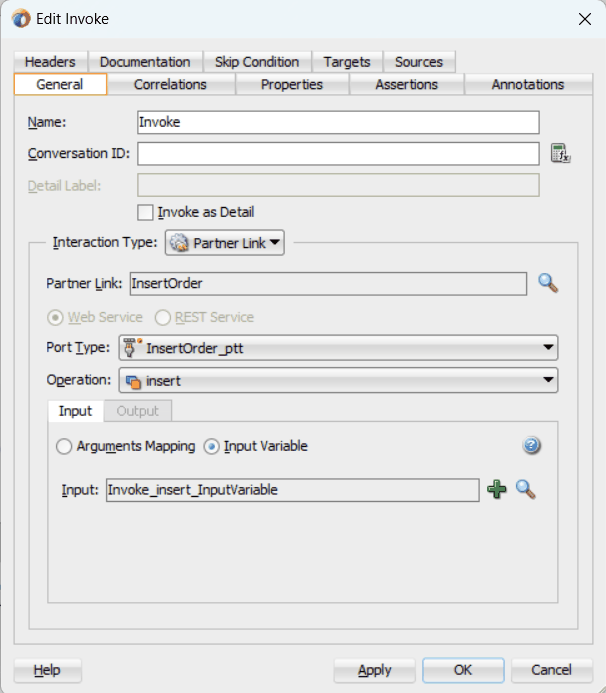606x693 pixels.
Task: Select the Arguments Mapping radio button
Action: pos(64,446)
